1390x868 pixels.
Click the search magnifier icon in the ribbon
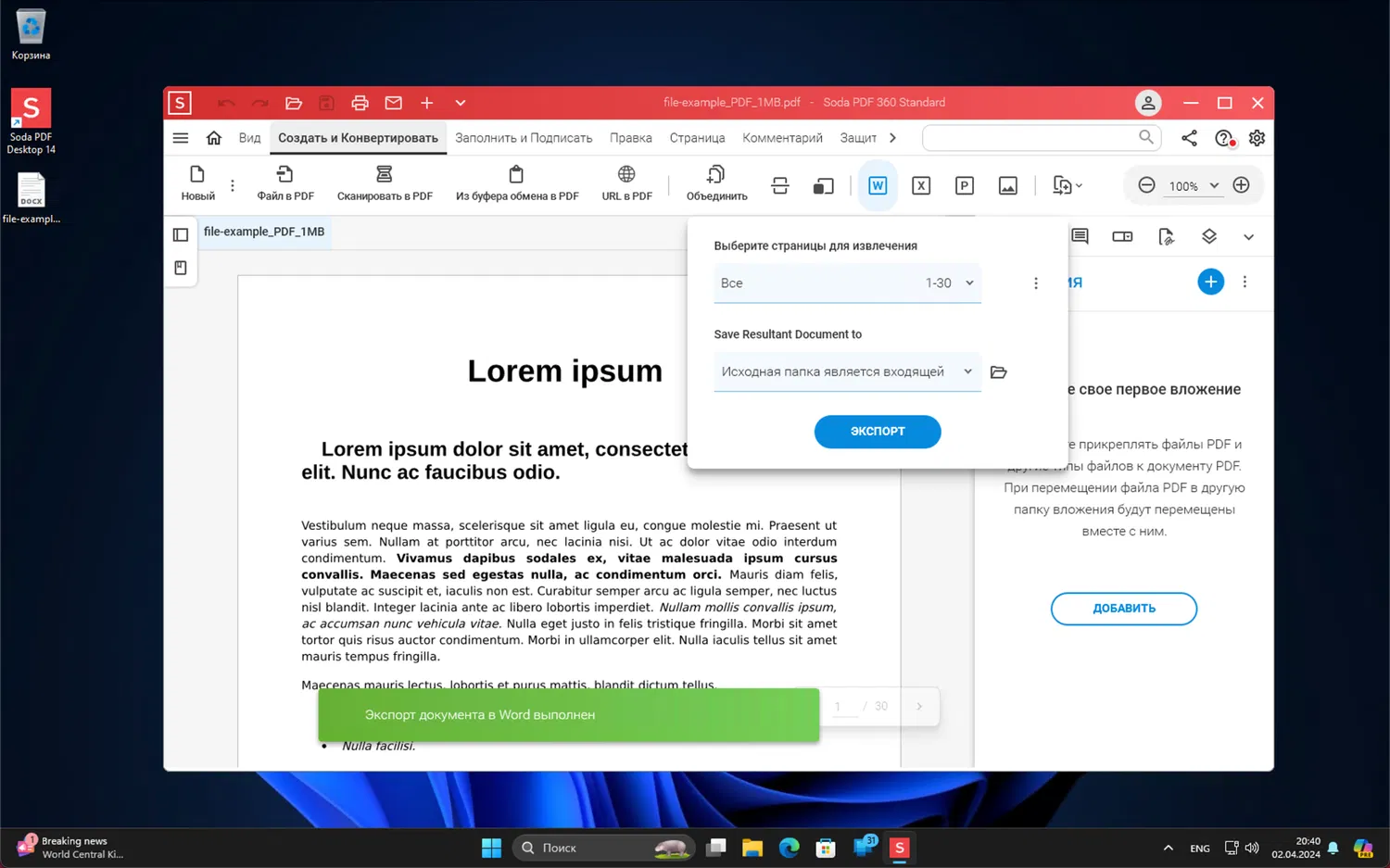click(1146, 137)
